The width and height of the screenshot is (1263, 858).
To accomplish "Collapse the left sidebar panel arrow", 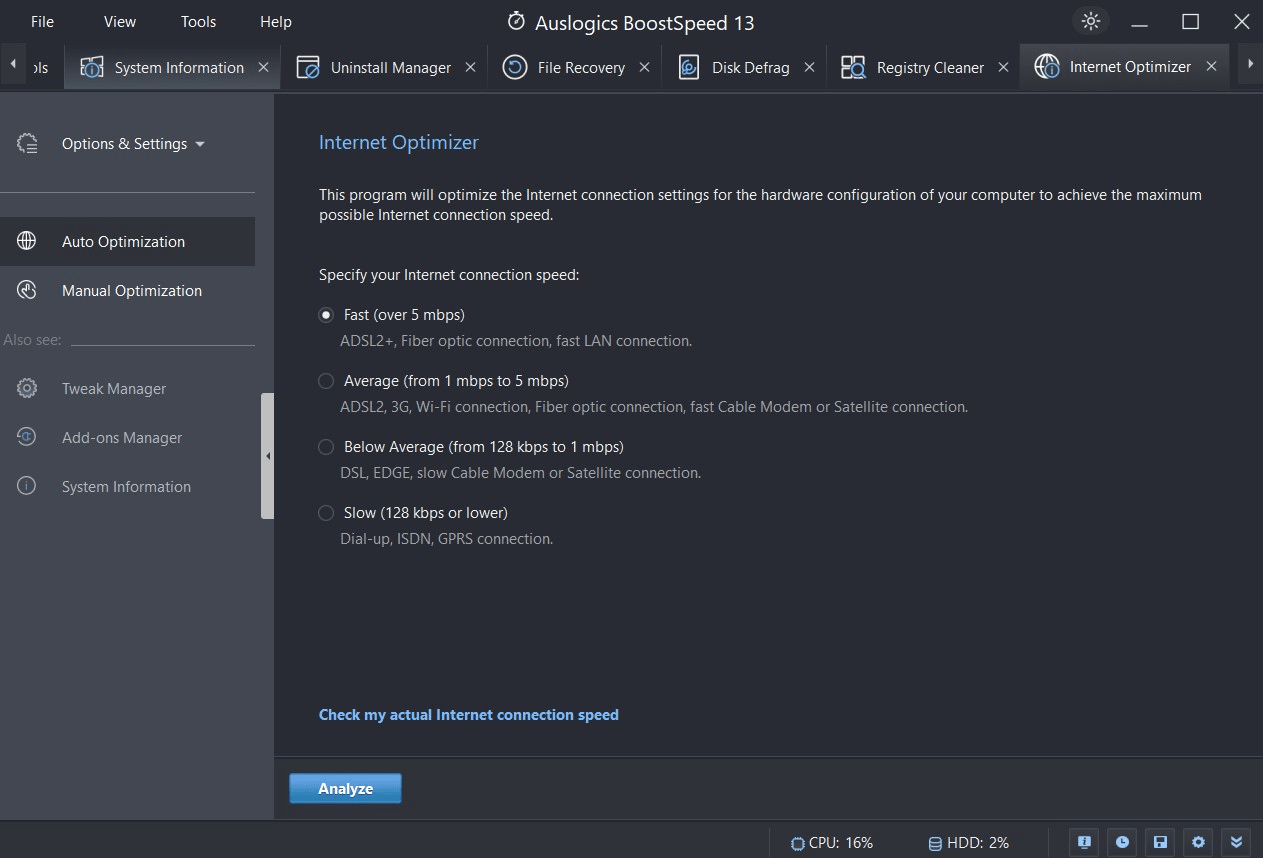I will (268, 455).
